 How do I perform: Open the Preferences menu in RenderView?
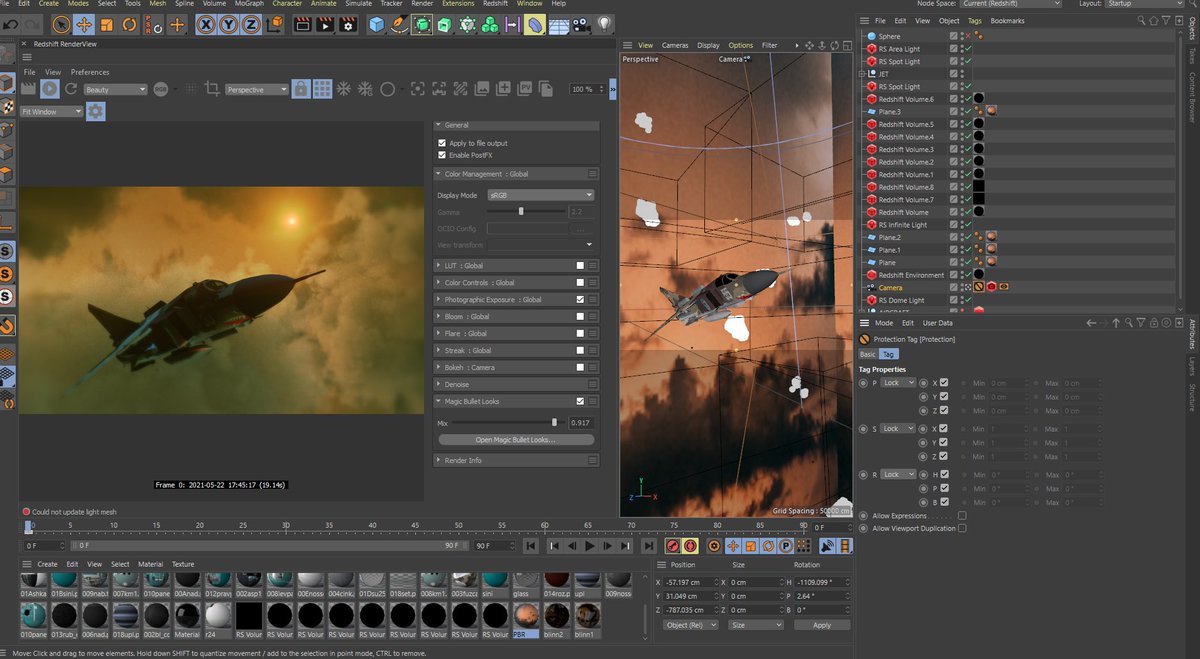[x=90, y=72]
